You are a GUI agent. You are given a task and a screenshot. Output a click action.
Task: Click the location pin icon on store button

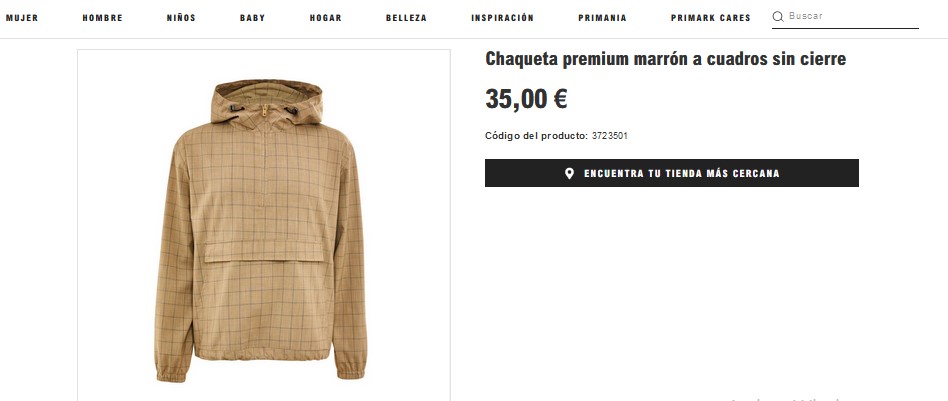[569, 174]
